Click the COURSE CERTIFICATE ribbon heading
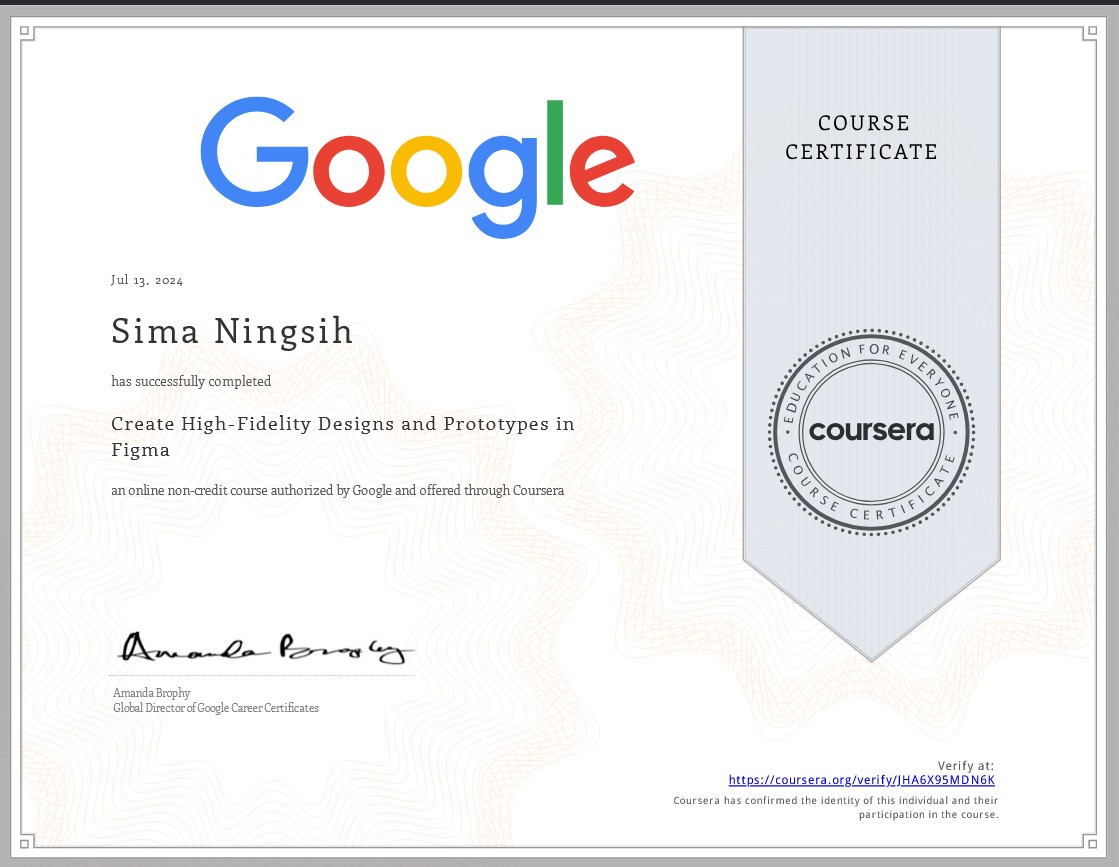Image resolution: width=1119 pixels, height=867 pixels. (x=861, y=138)
